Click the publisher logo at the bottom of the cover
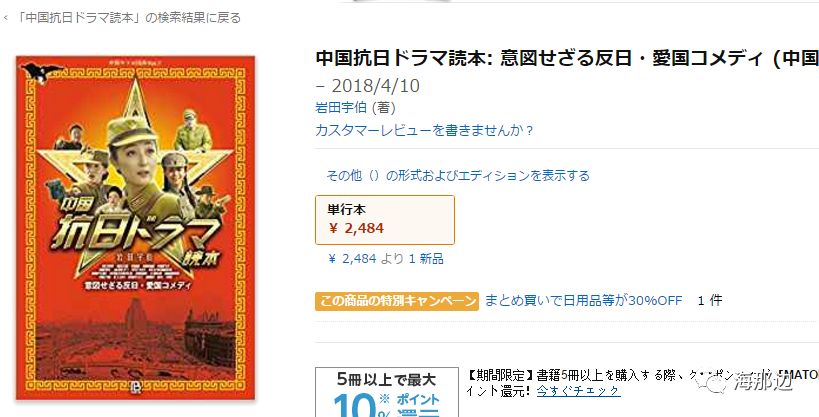 [135, 387]
